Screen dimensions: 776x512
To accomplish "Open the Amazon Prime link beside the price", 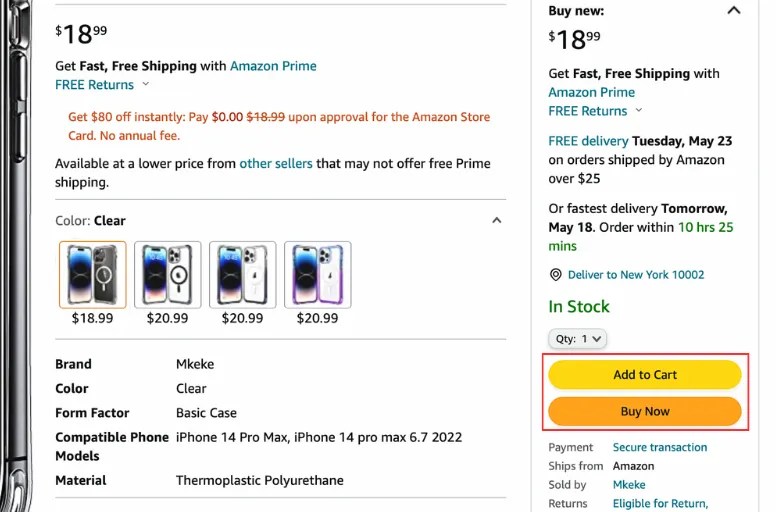I will (273, 66).
